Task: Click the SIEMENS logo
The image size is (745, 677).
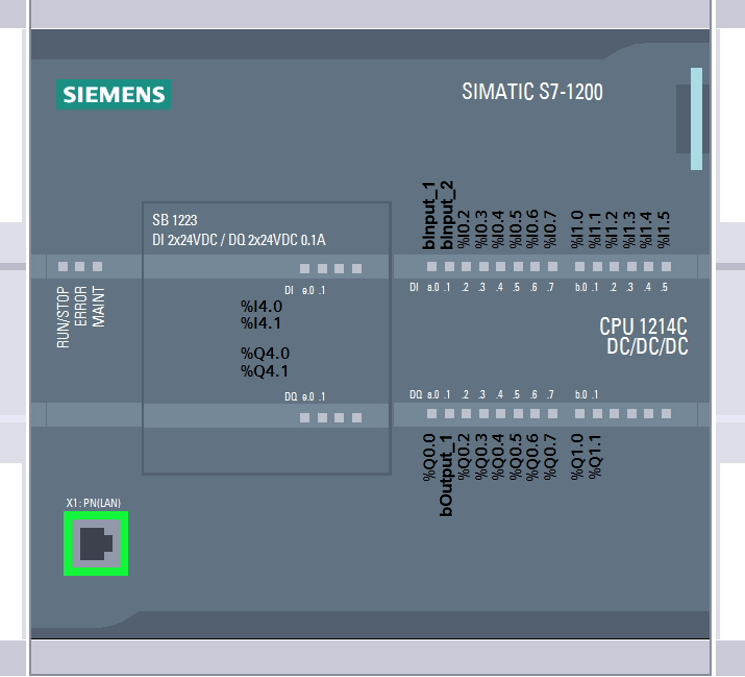Action: pos(113,95)
